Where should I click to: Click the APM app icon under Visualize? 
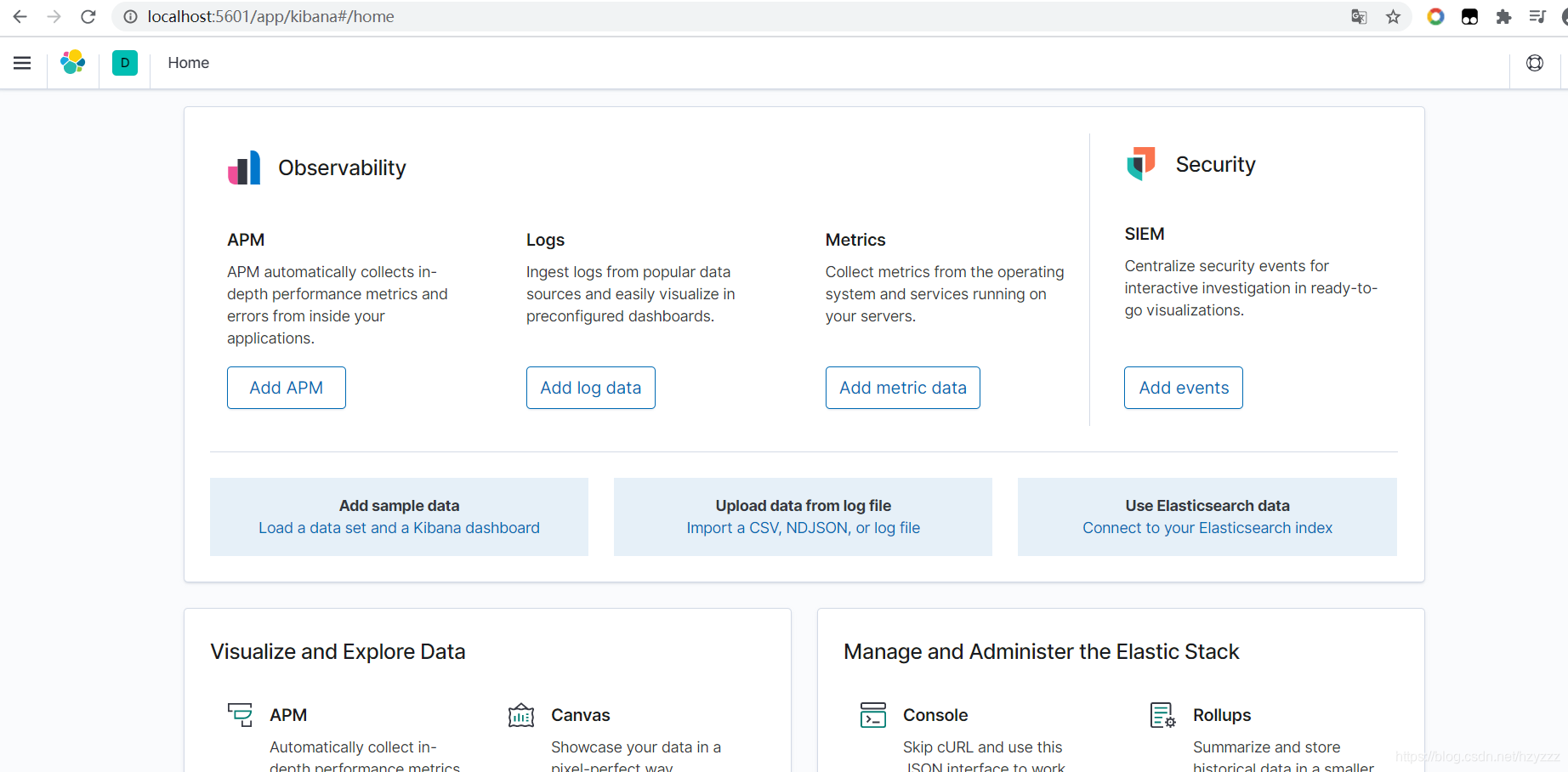click(241, 715)
